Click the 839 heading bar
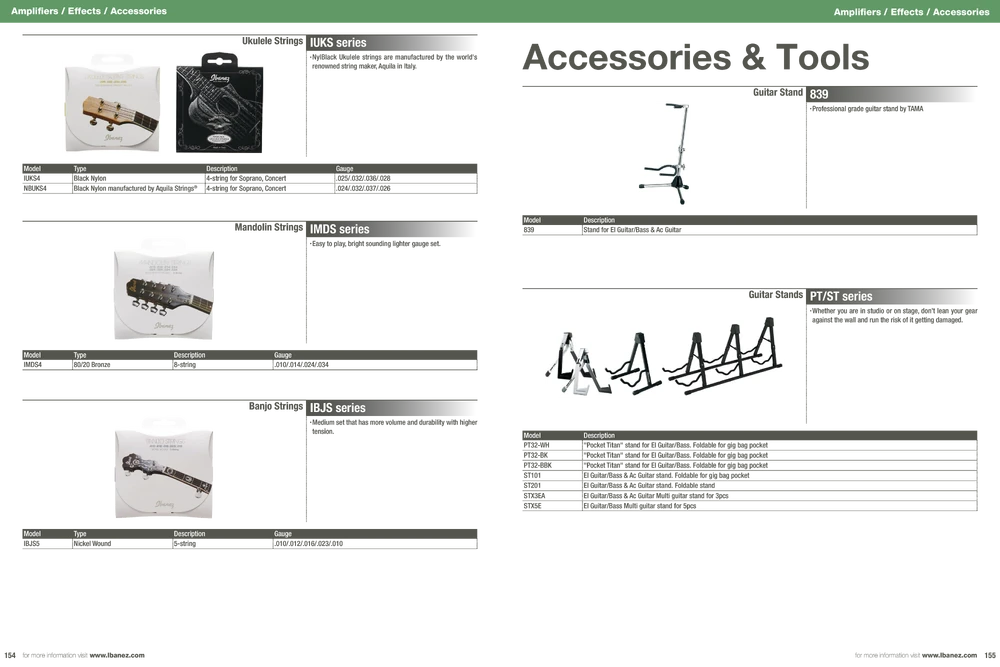This screenshot has width=1000, height=667. pos(892,94)
